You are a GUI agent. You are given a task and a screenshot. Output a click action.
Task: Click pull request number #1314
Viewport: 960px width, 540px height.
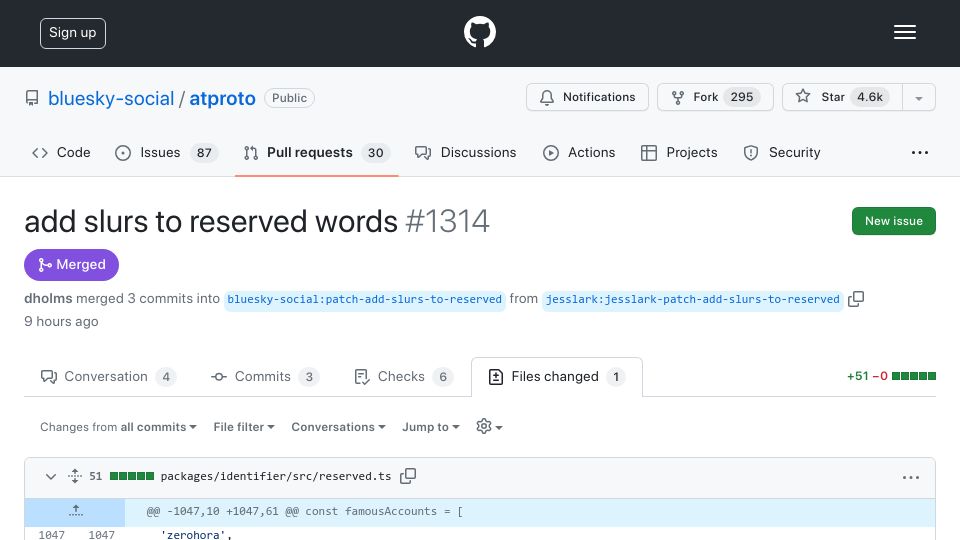tap(447, 221)
